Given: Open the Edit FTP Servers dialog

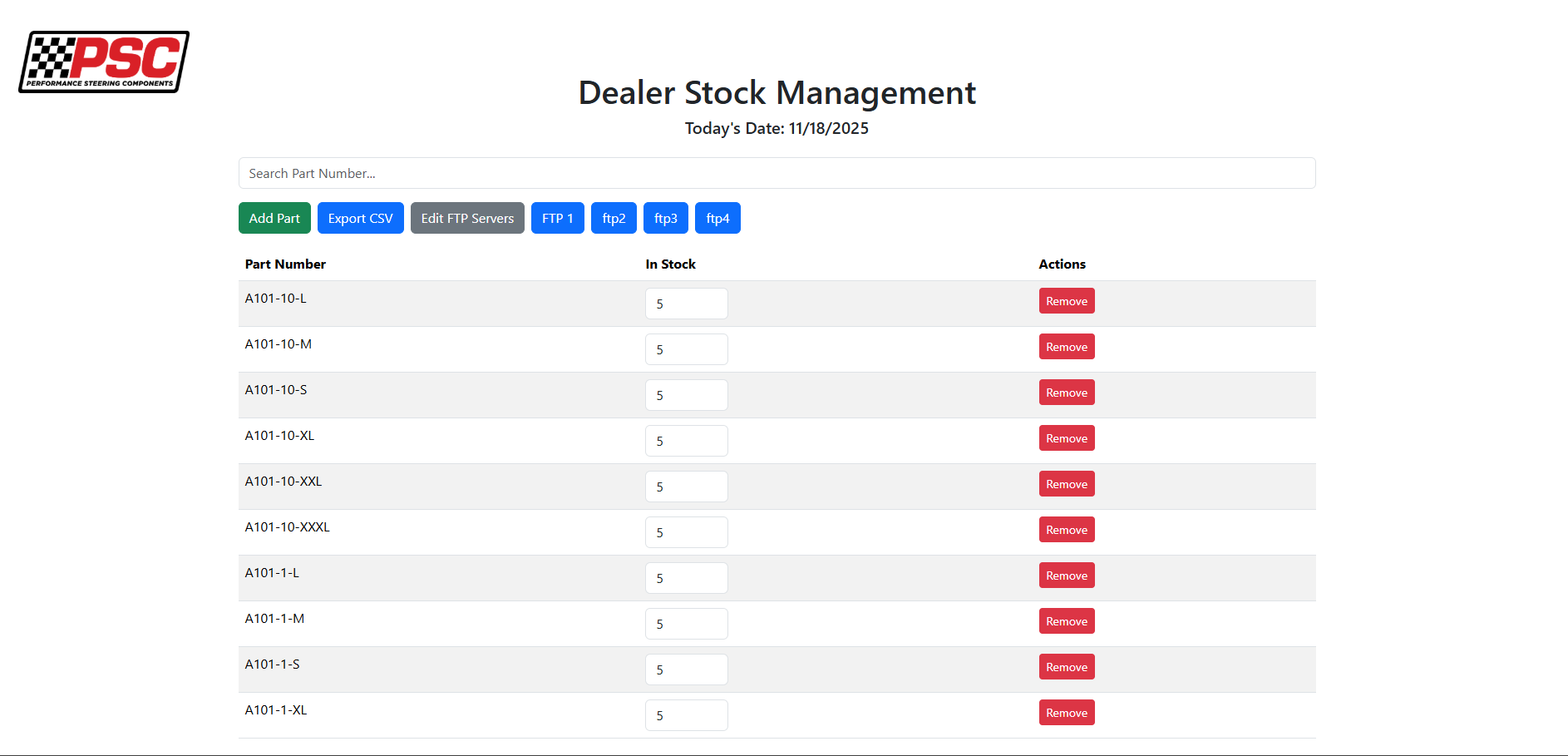Looking at the screenshot, I should 466,218.
